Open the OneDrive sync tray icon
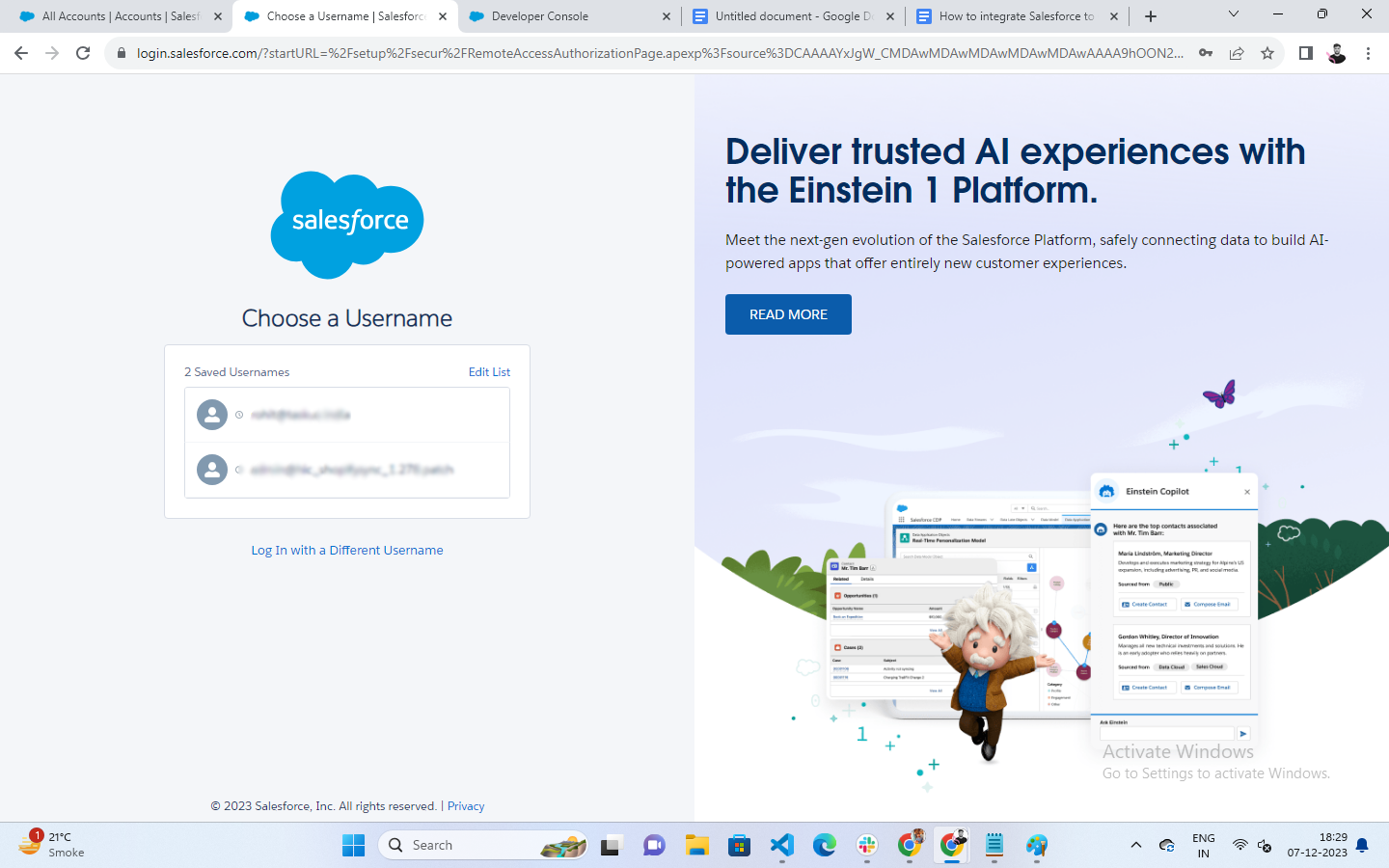 tap(1166, 846)
